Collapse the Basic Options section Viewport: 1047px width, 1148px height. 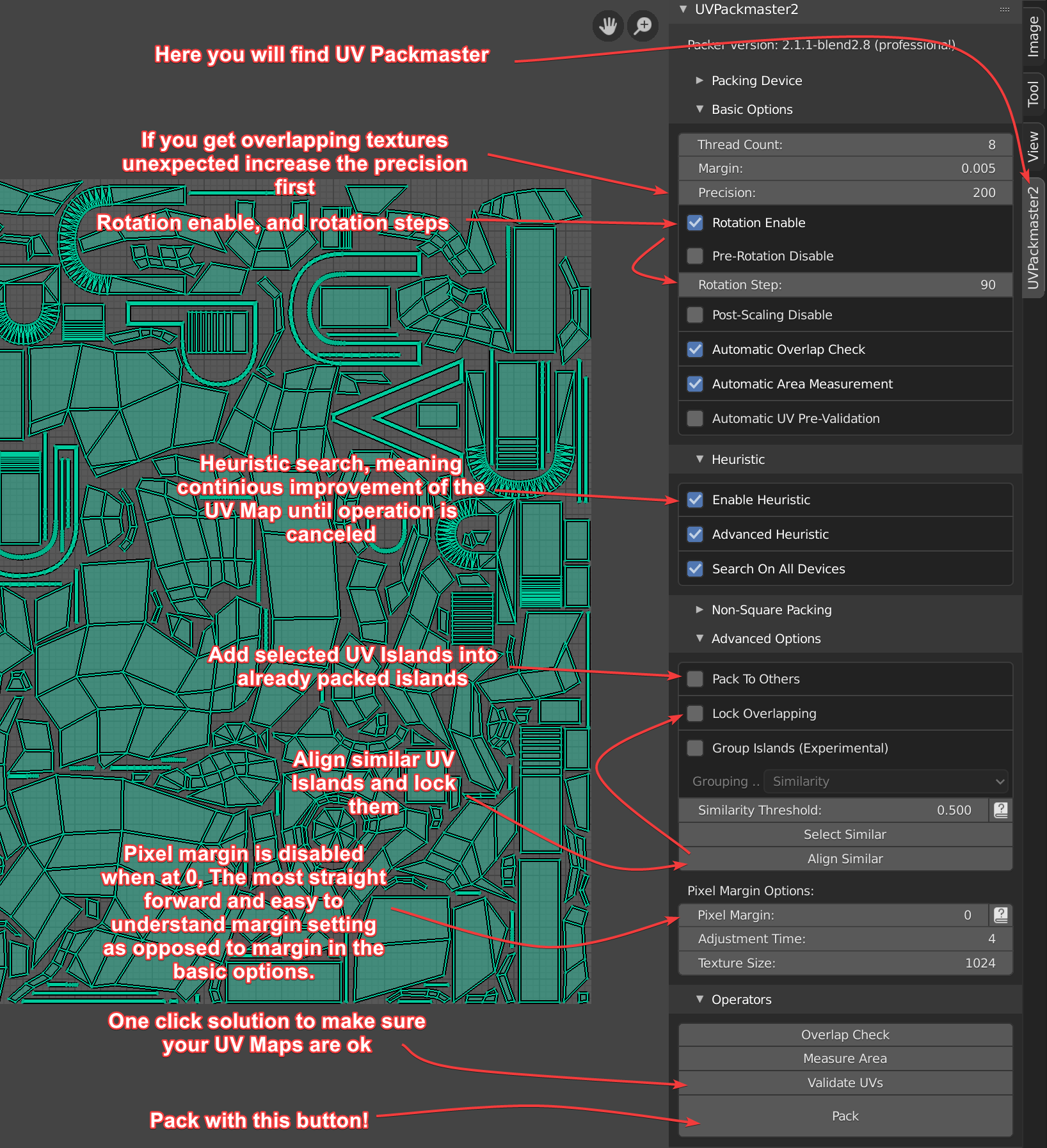click(x=699, y=109)
